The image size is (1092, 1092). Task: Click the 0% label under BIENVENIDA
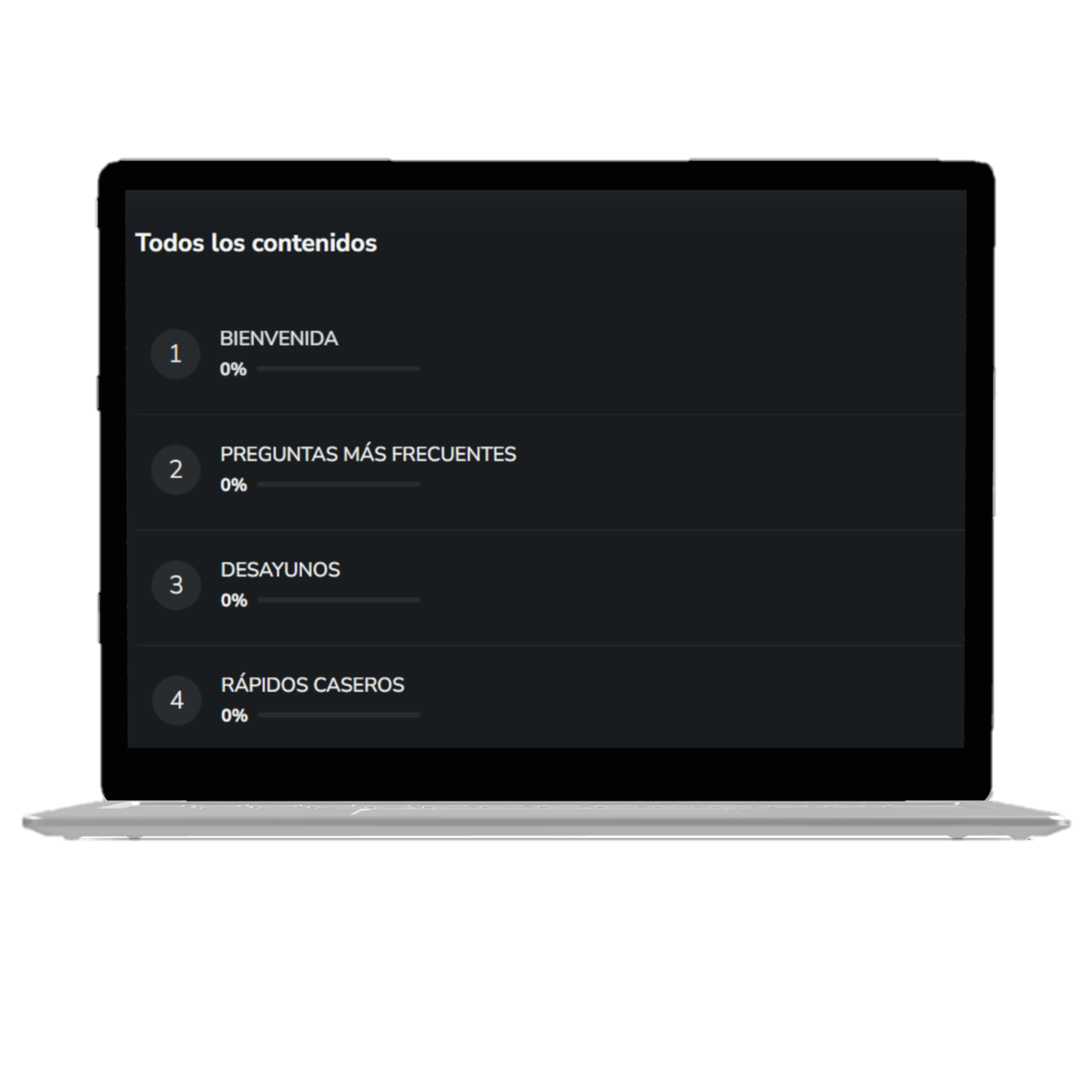[233, 369]
